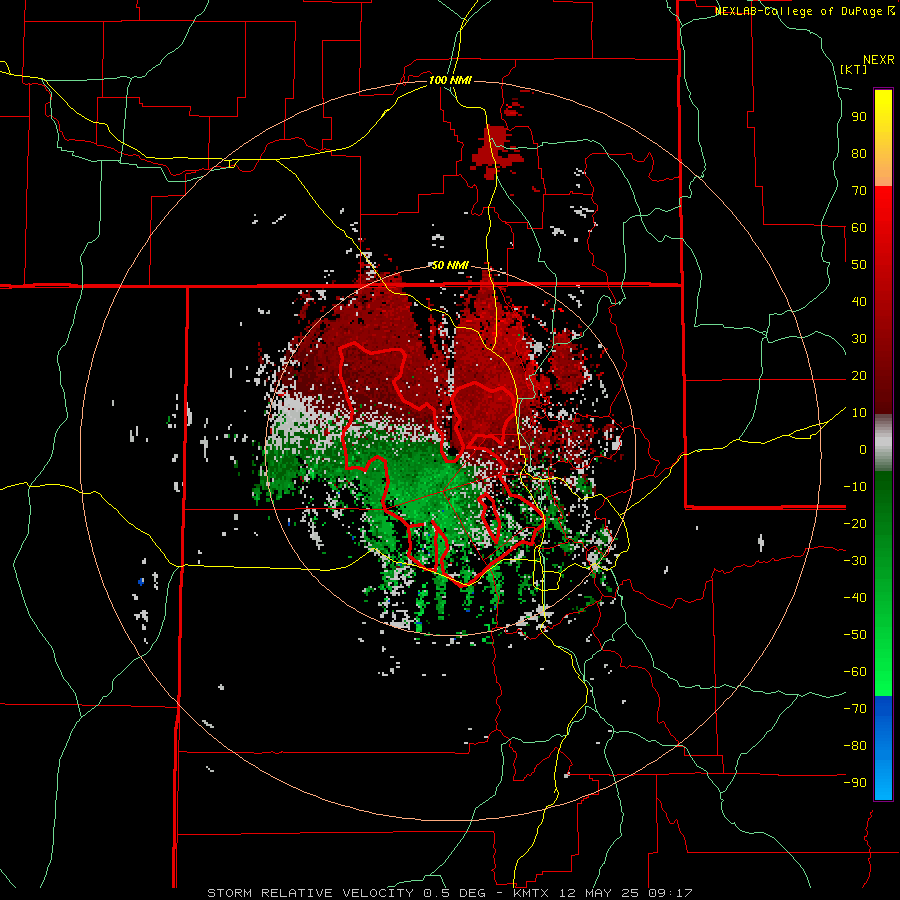900x900 pixels.
Task: Click the -80 value on the velocity scale
Action: point(855,746)
